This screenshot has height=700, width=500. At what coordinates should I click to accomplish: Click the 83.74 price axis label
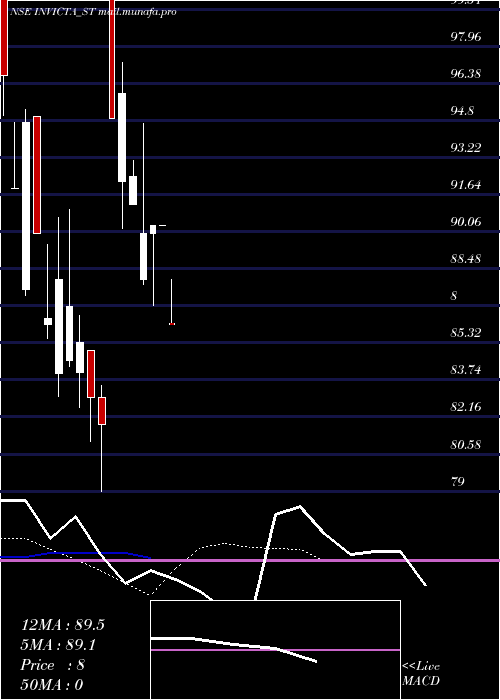[x=466, y=370]
